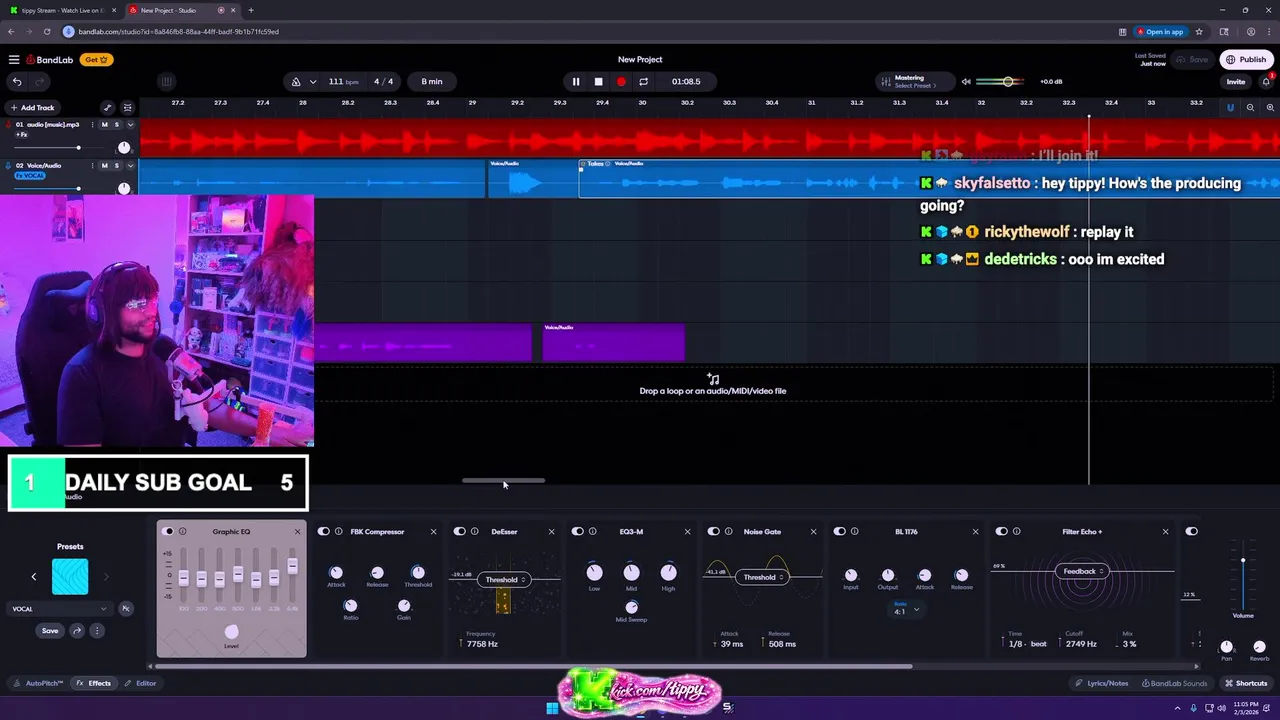Image resolution: width=1280 pixels, height=720 pixels.
Task: Toggle Graphic EQ power switch
Action: click(x=168, y=532)
